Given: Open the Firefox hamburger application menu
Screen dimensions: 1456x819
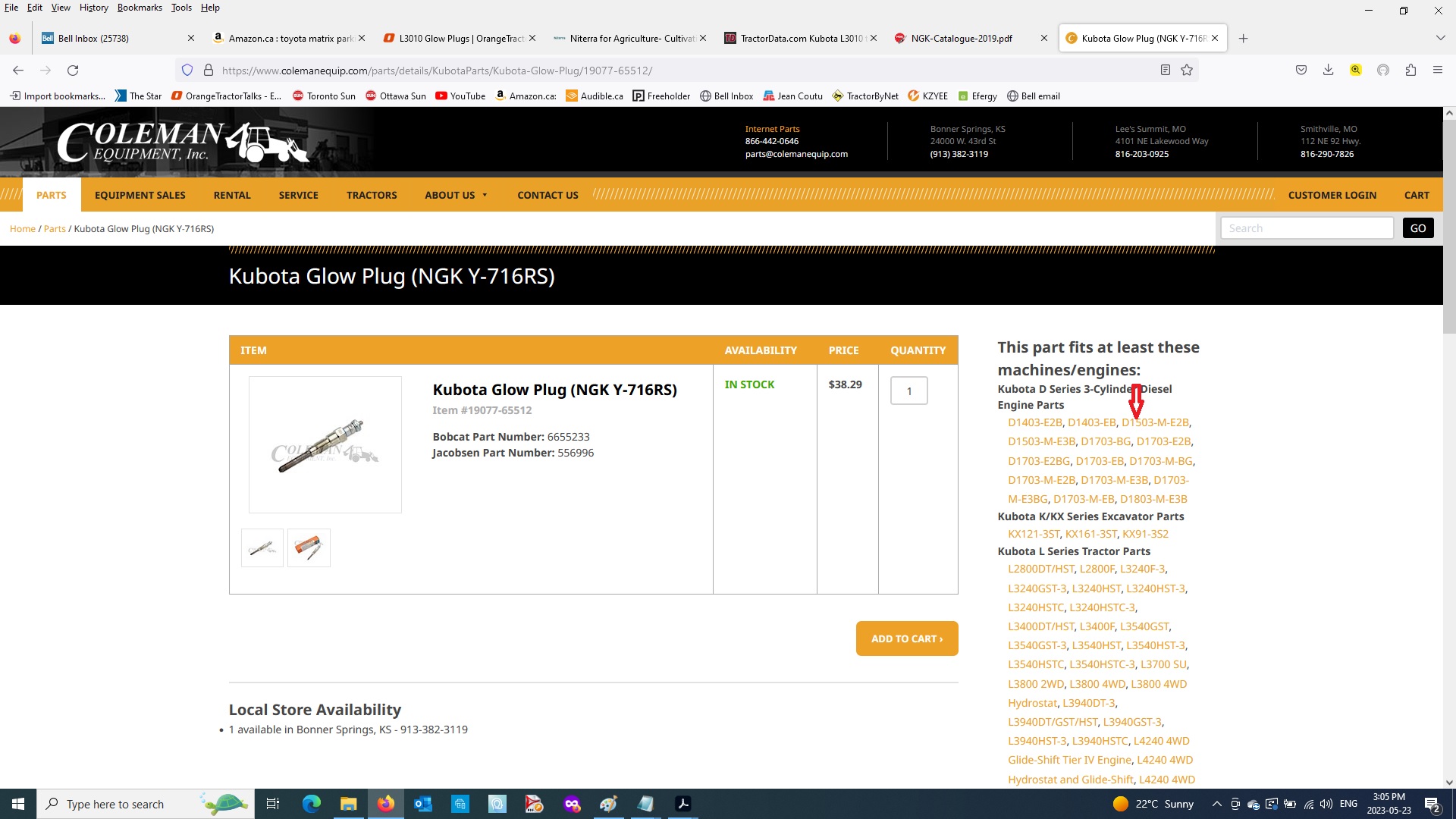Looking at the screenshot, I should [1437, 71].
